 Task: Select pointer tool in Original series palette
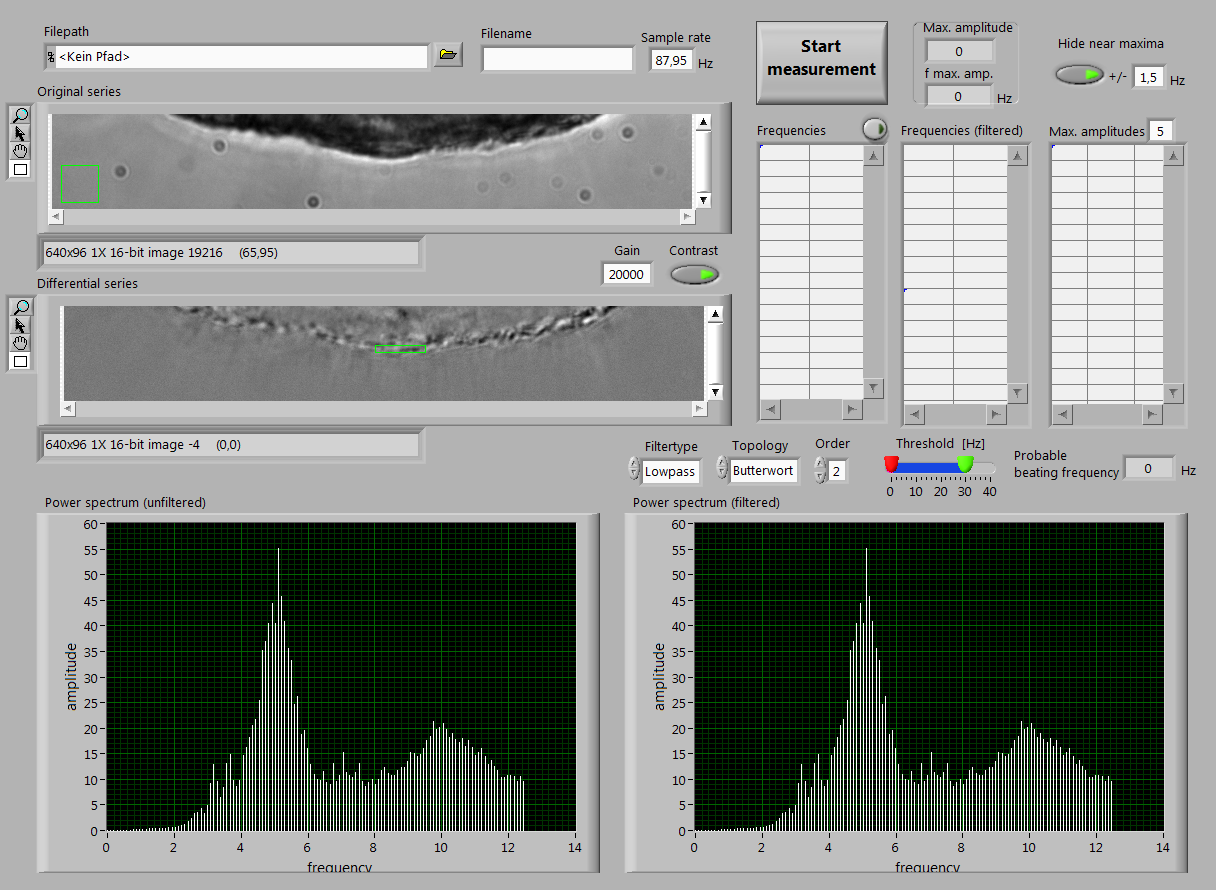20,133
